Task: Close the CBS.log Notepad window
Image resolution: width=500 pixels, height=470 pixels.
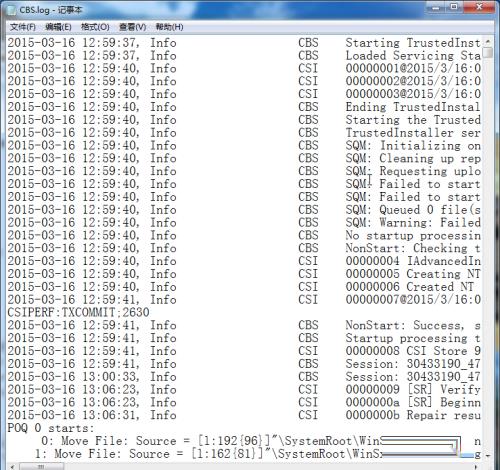Action: click(479, 7)
